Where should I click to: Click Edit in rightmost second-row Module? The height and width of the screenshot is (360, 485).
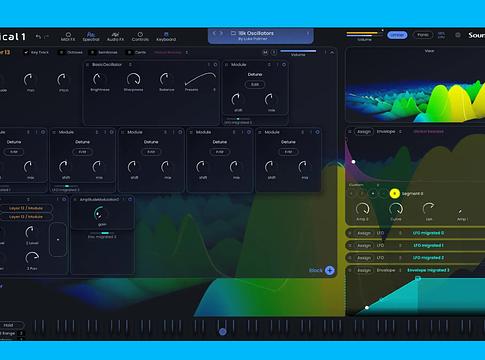pyautogui.click(x=288, y=152)
